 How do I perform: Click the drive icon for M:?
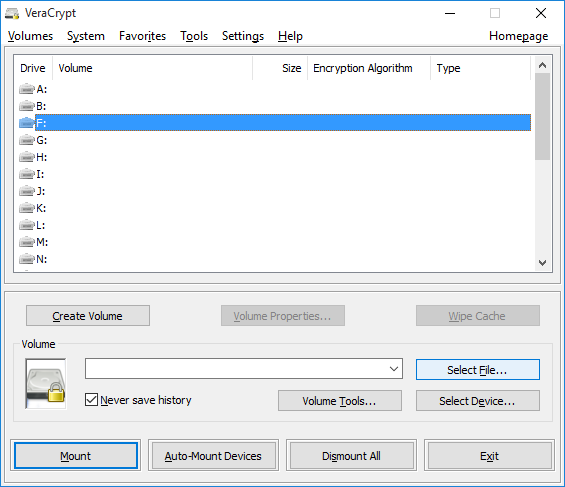(27, 242)
